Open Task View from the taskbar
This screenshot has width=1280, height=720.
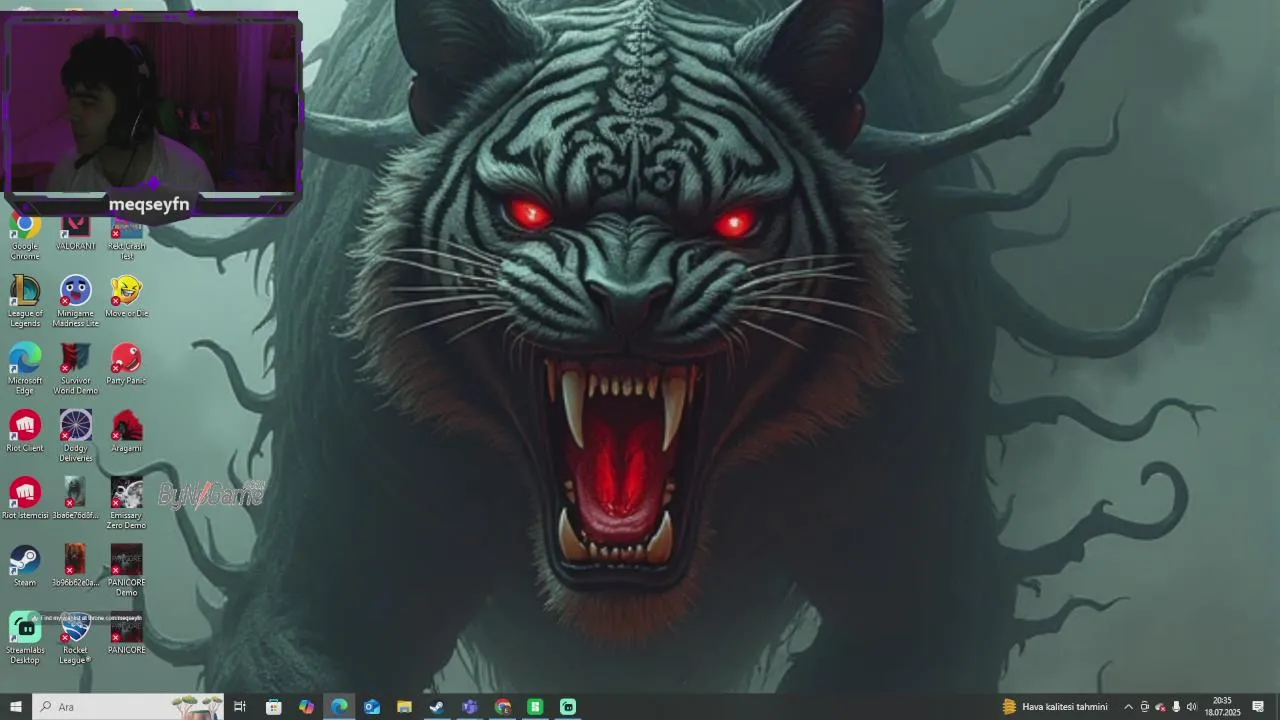point(240,707)
